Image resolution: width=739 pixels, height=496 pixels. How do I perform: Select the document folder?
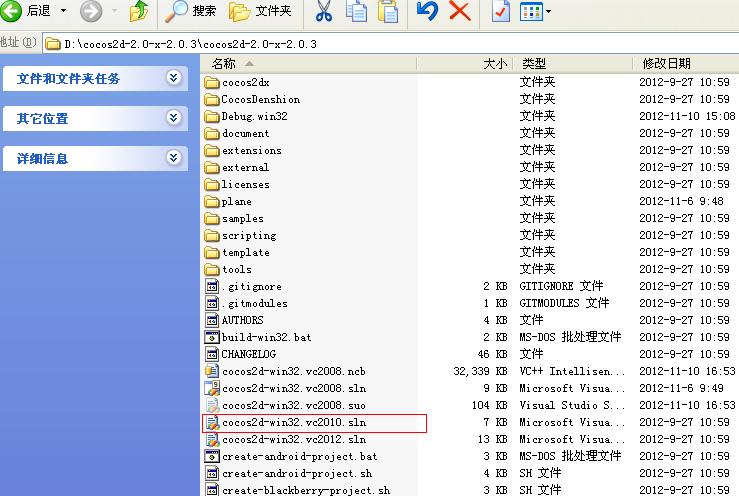[x=237, y=133]
